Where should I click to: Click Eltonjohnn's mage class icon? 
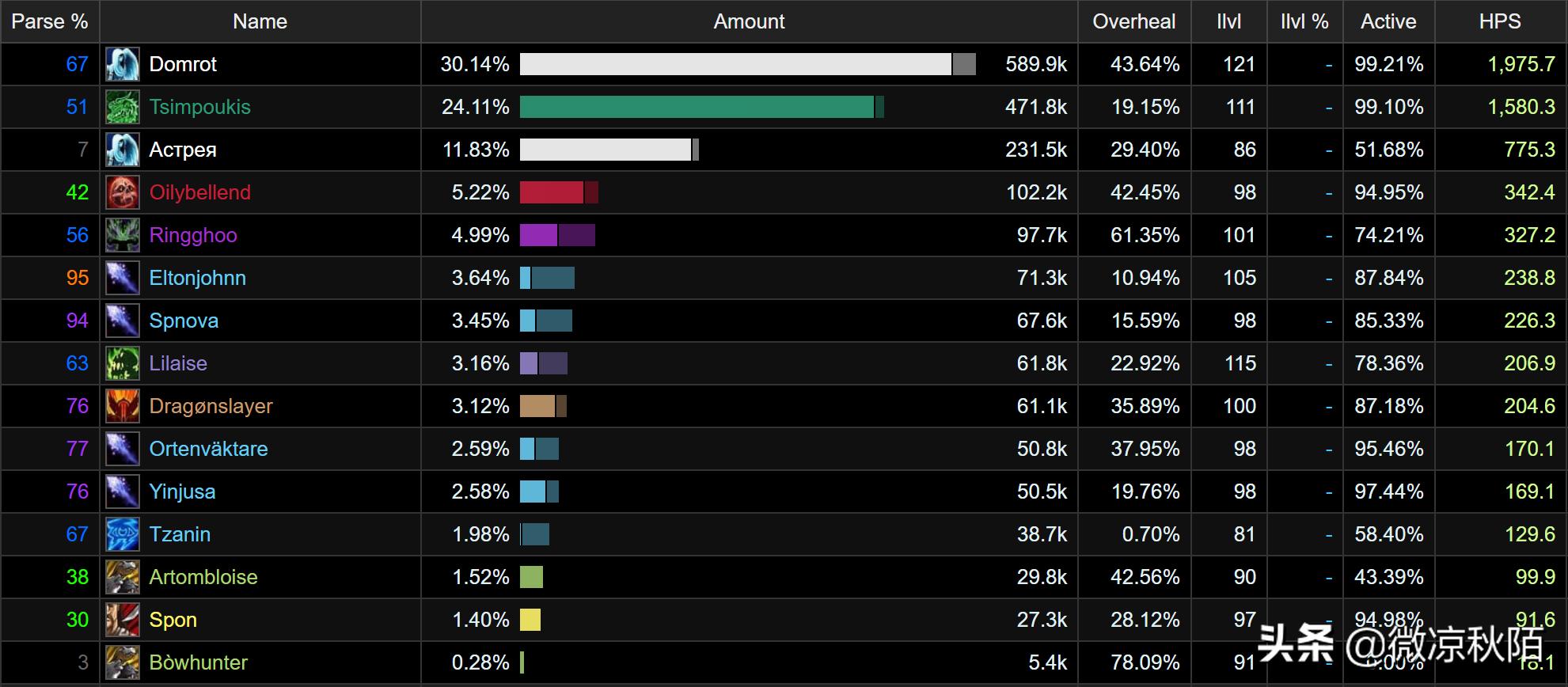click(x=123, y=278)
